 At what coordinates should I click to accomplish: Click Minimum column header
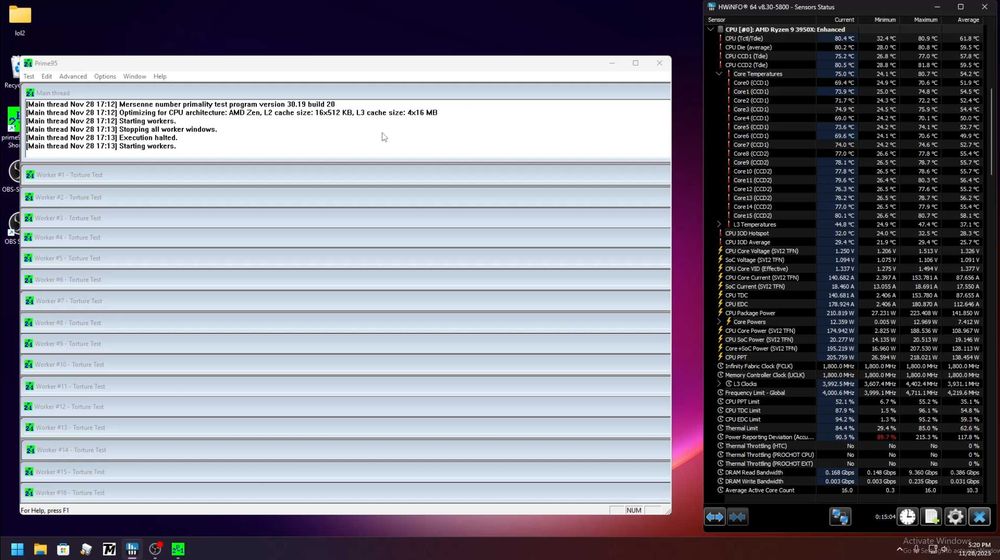[878, 20]
